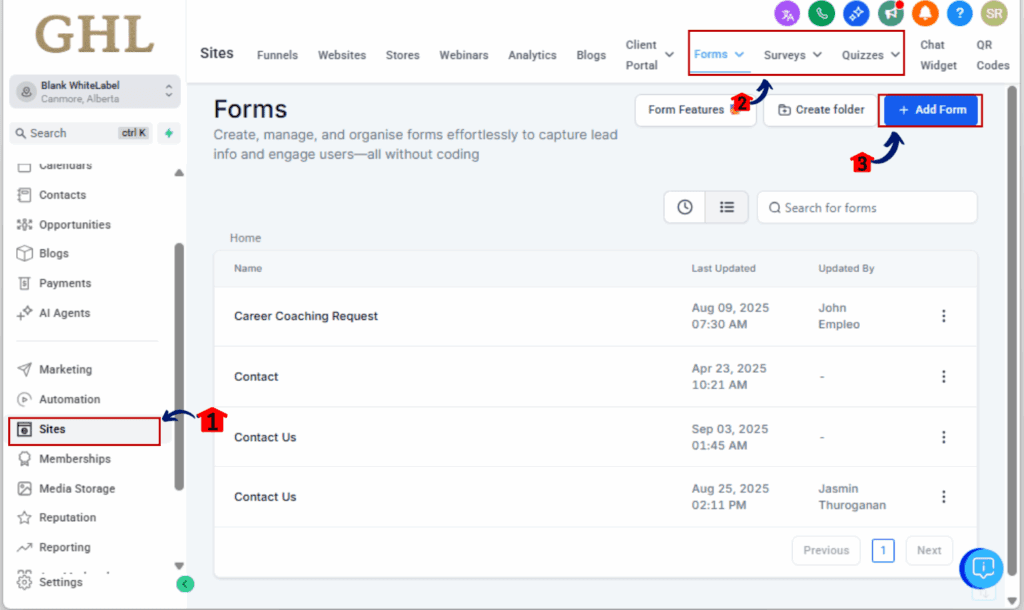This screenshot has width=1024, height=610.
Task: Click the blue help question mark icon
Action: tap(959, 13)
